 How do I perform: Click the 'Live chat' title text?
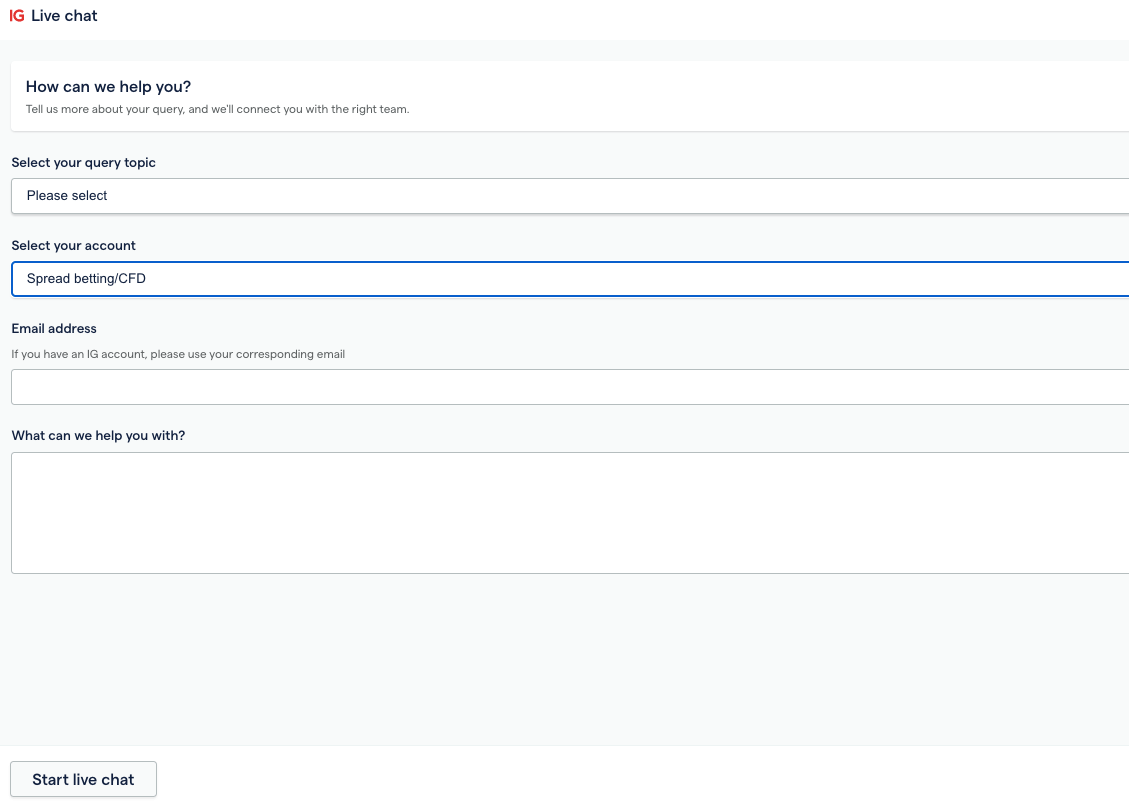coord(64,16)
